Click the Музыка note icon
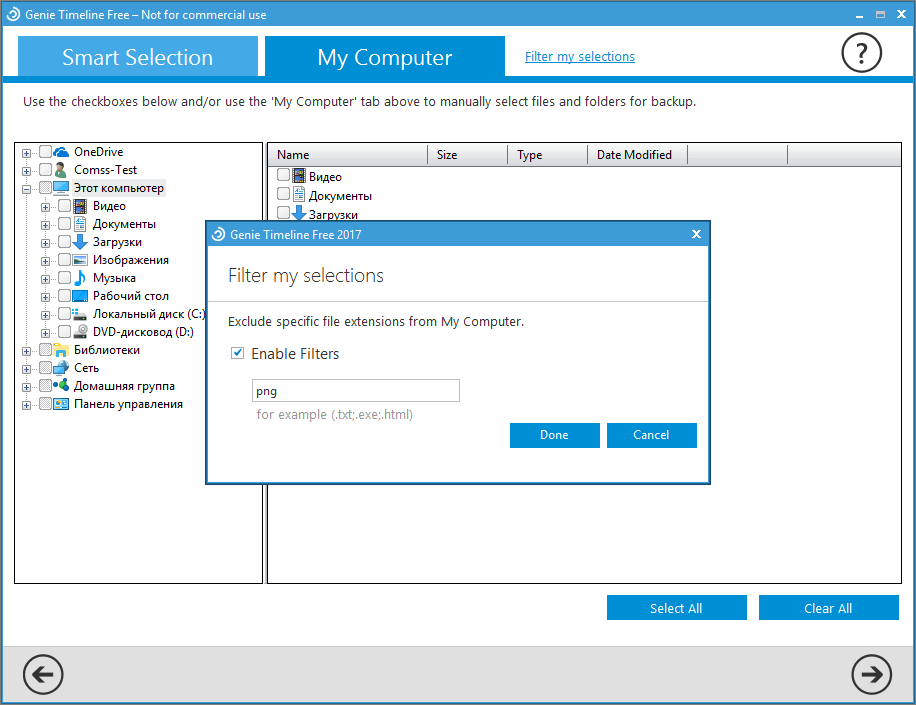 [x=80, y=278]
